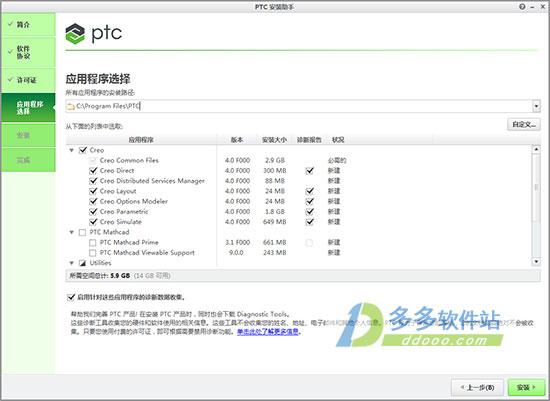Viewport: 550px width, 401px height.
Task: Select the Creo Parametric label
Action: (x=124, y=212)
